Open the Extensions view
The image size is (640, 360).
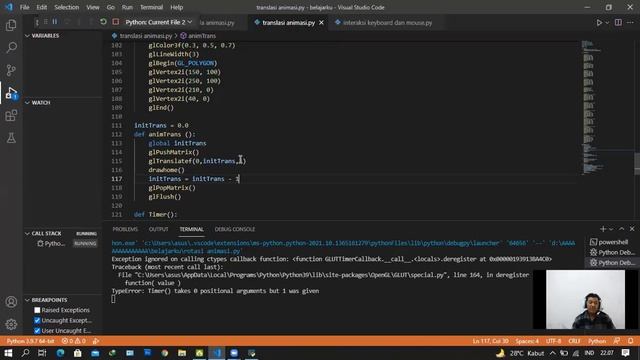click(x=11, y=116)
